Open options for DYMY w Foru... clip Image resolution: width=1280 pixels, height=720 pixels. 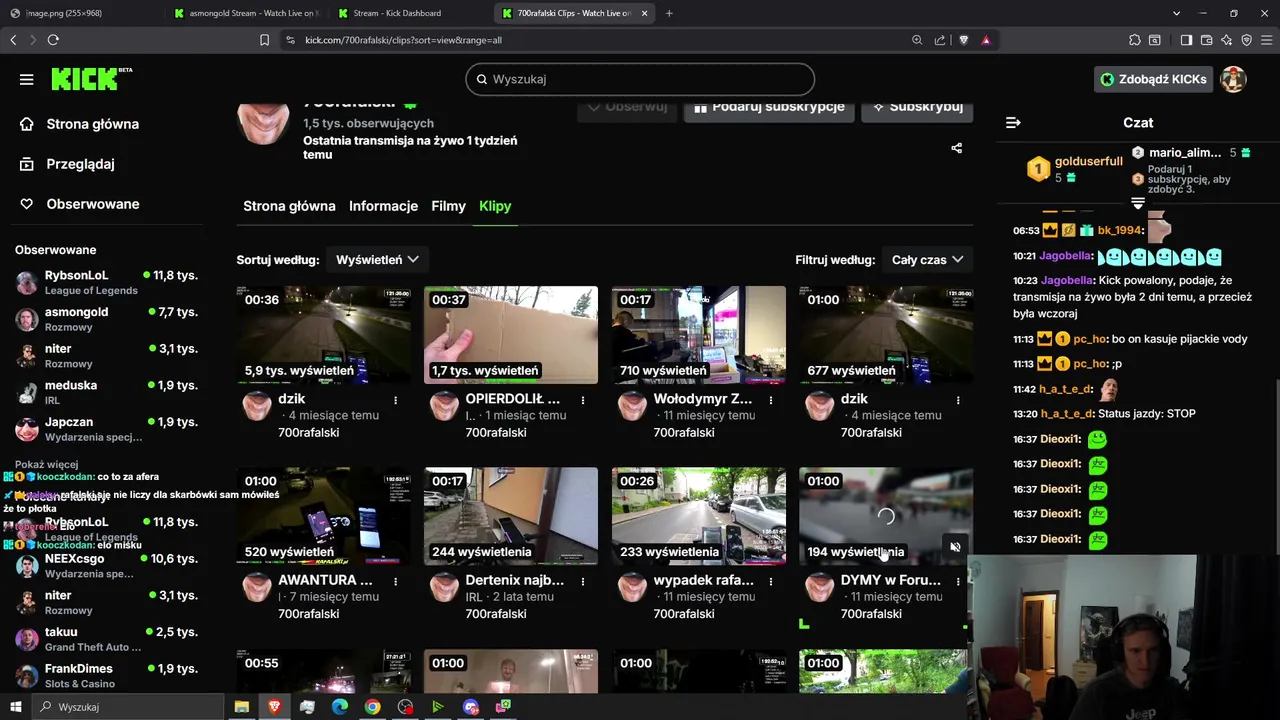click(x=958, y=581)
